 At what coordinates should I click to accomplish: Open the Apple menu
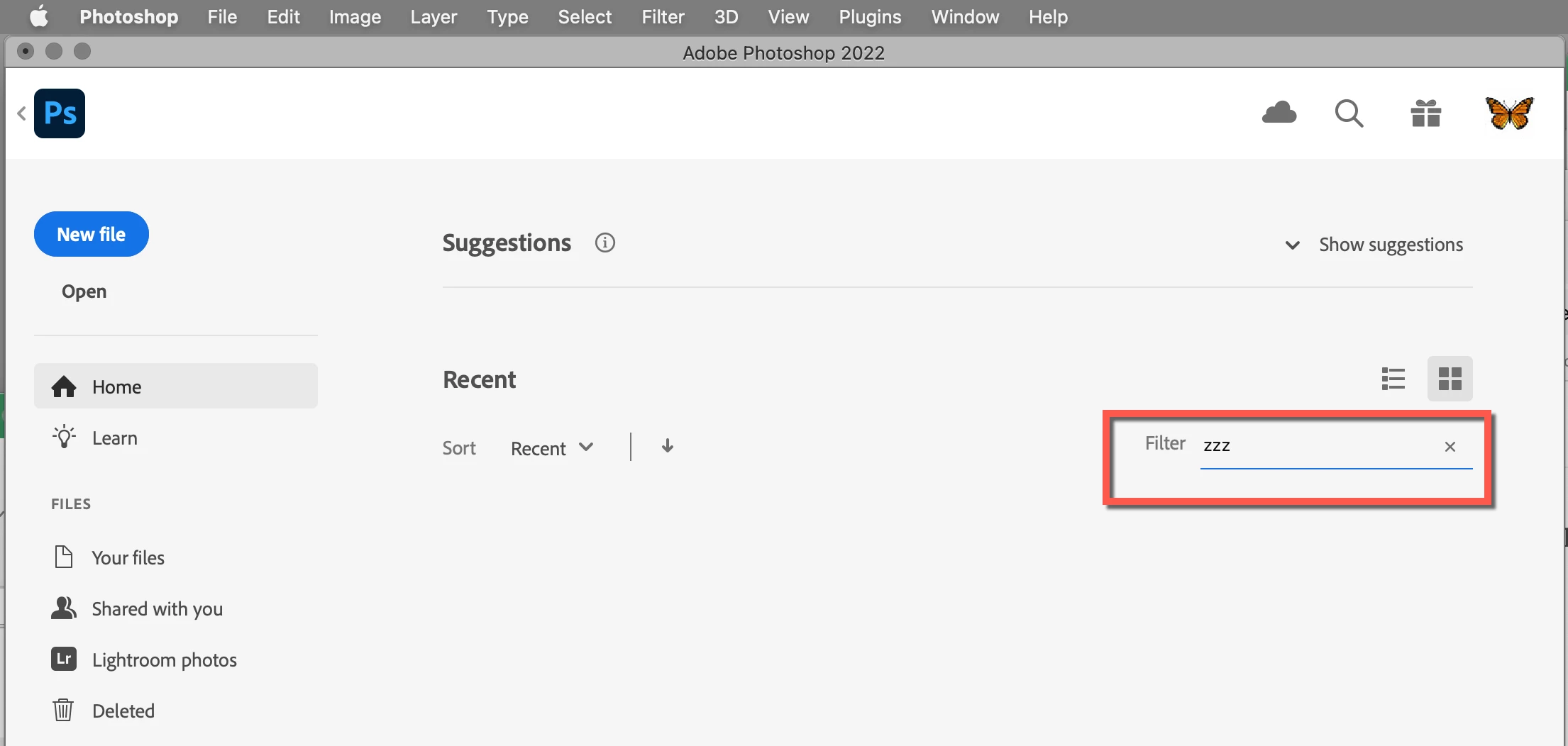[x=39, y=16]
